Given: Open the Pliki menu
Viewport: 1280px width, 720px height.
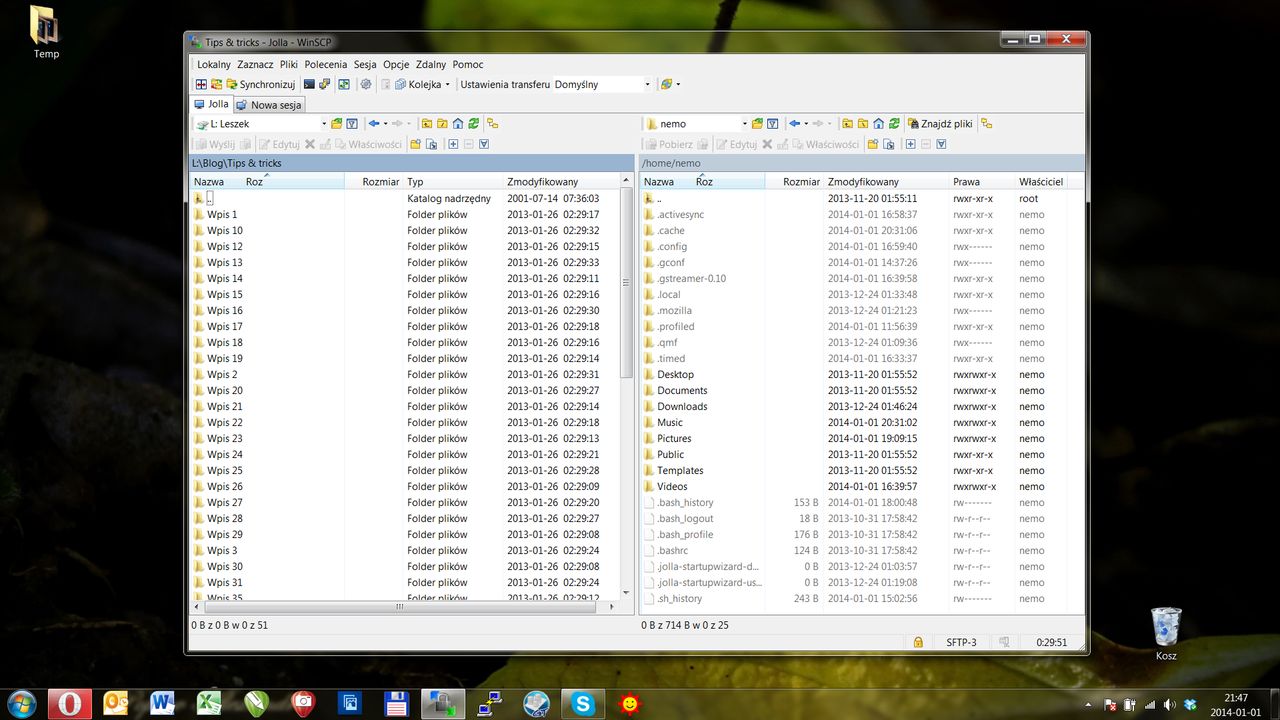Looking at the screenshot, I should tap(289, 64).
